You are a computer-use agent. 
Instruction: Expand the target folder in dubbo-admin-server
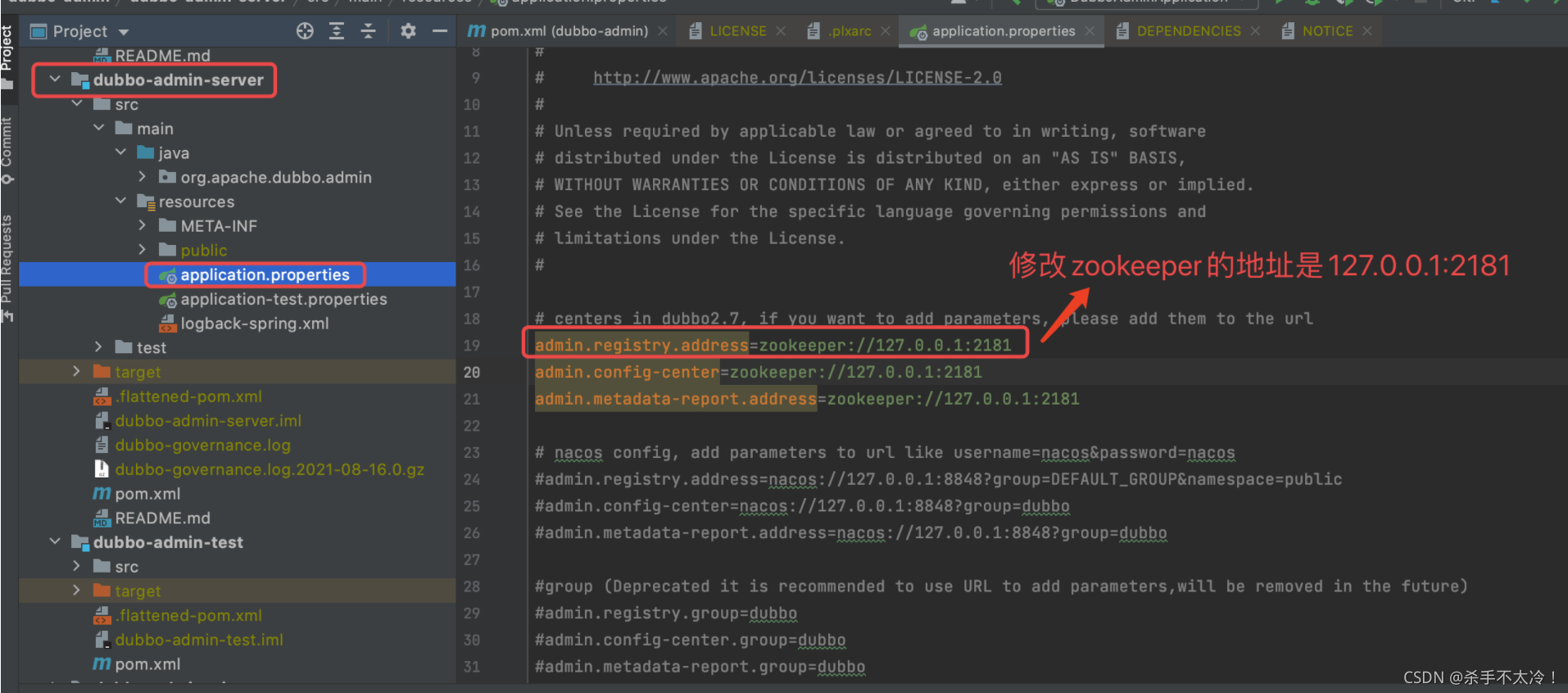[77, 371]
